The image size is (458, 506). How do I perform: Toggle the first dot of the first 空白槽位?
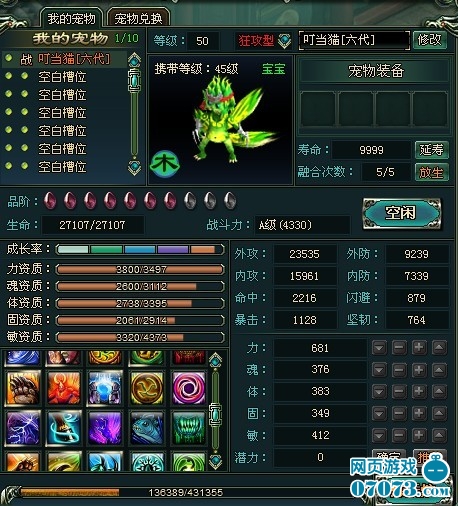click(9, 76)
